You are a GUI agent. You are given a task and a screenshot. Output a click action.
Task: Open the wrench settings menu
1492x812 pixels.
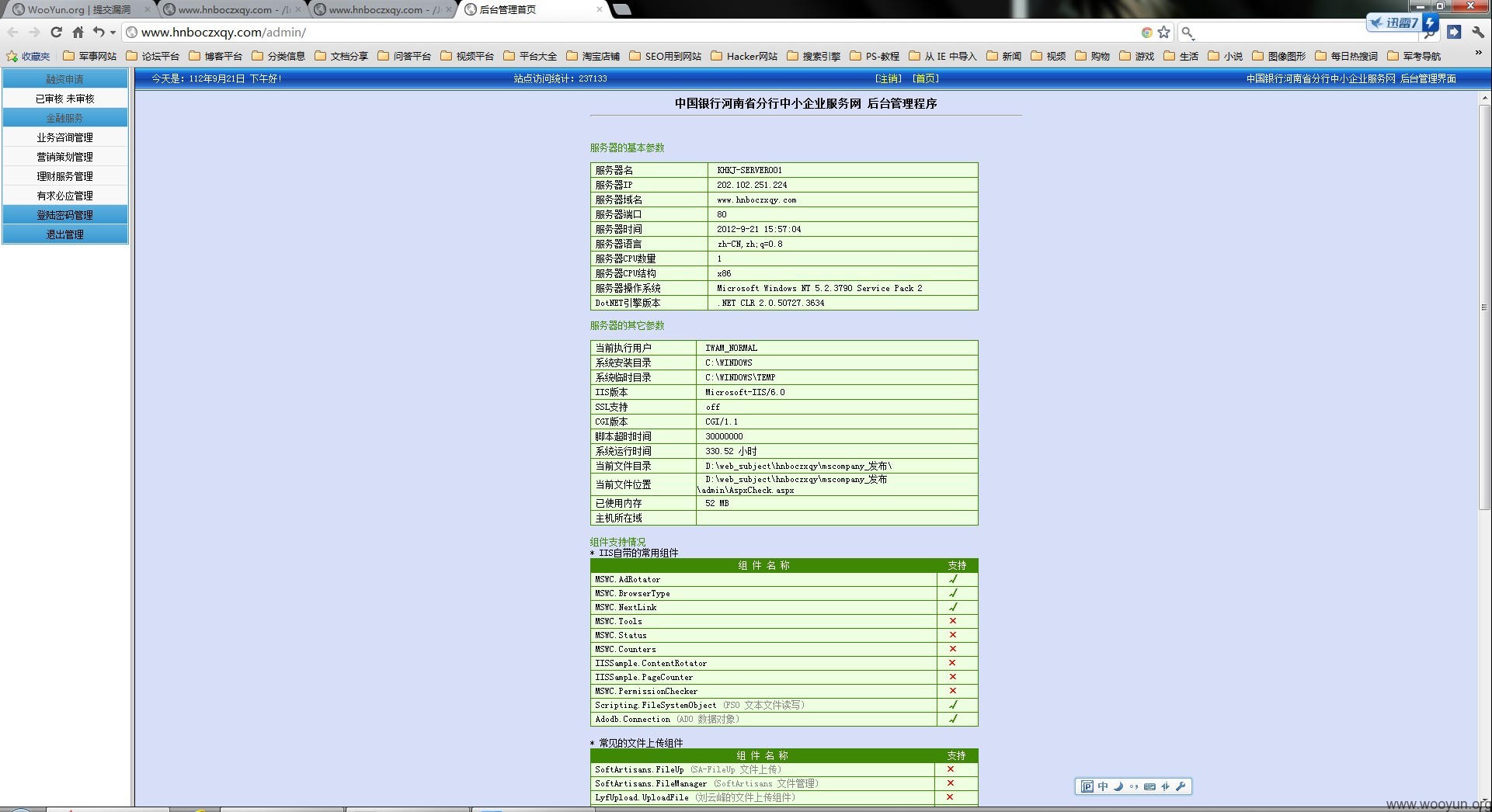coord(1477,32)
